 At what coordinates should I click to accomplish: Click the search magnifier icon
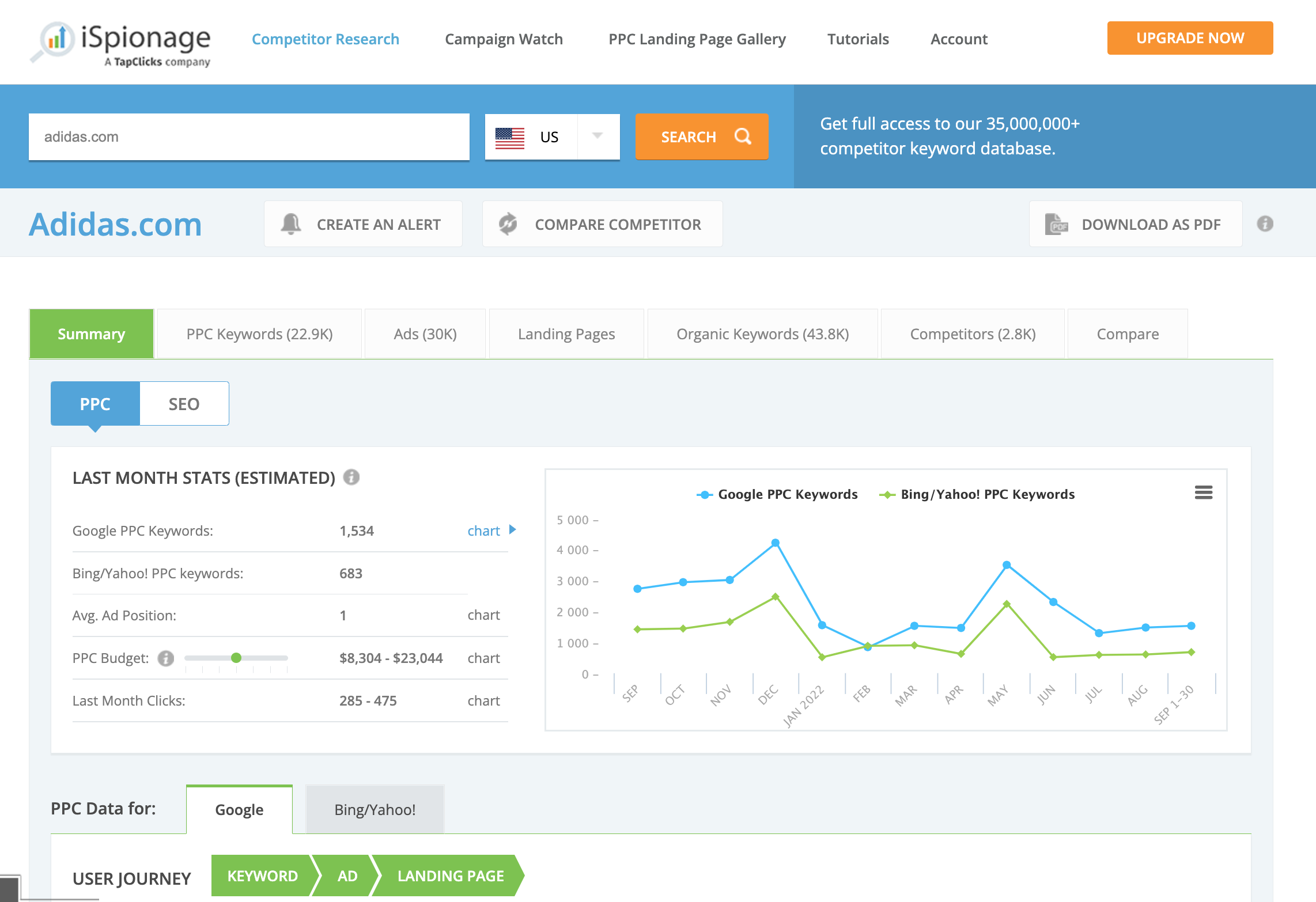coord(743,137)
